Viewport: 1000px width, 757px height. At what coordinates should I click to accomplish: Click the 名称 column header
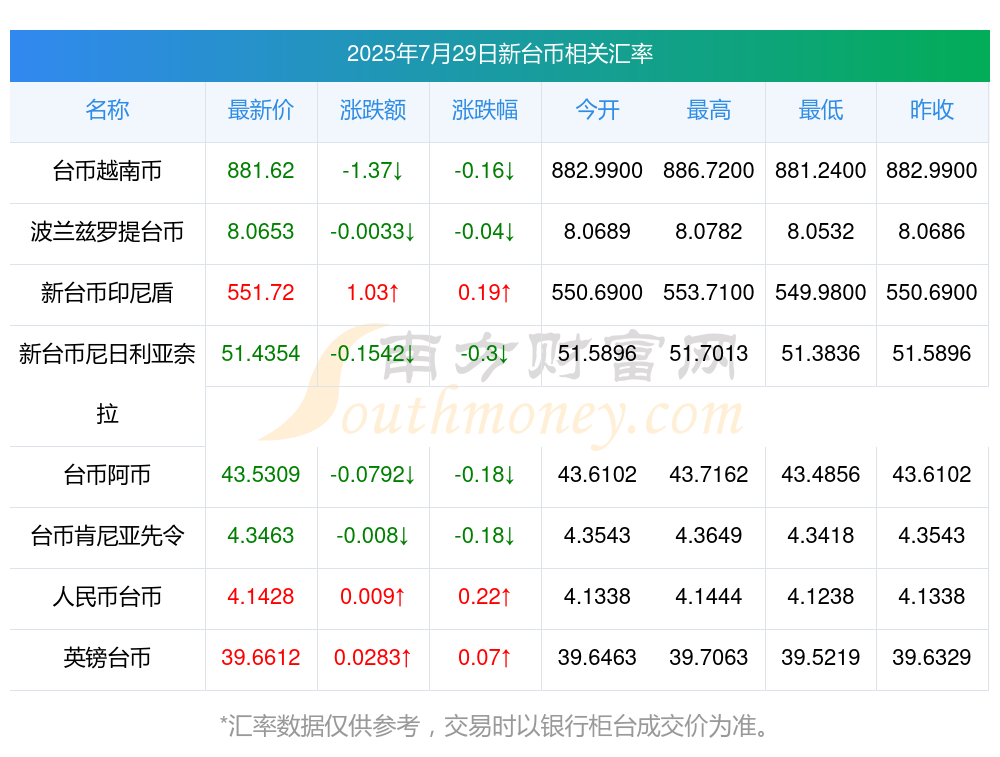pos(107,110)
